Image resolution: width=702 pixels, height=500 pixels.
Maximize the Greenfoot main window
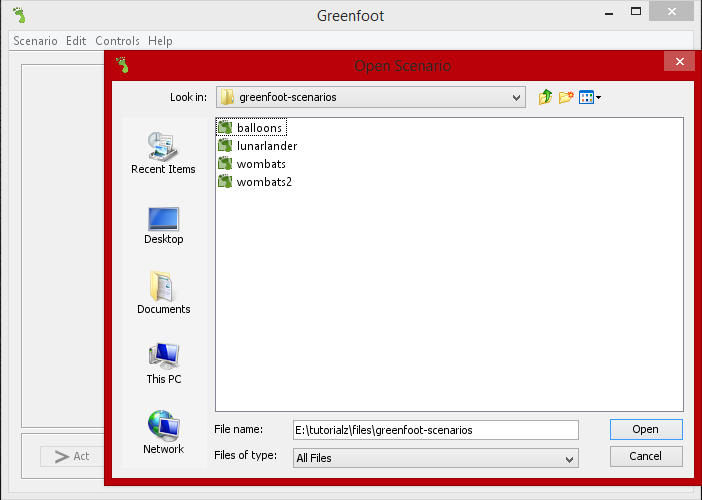(636, 12)
